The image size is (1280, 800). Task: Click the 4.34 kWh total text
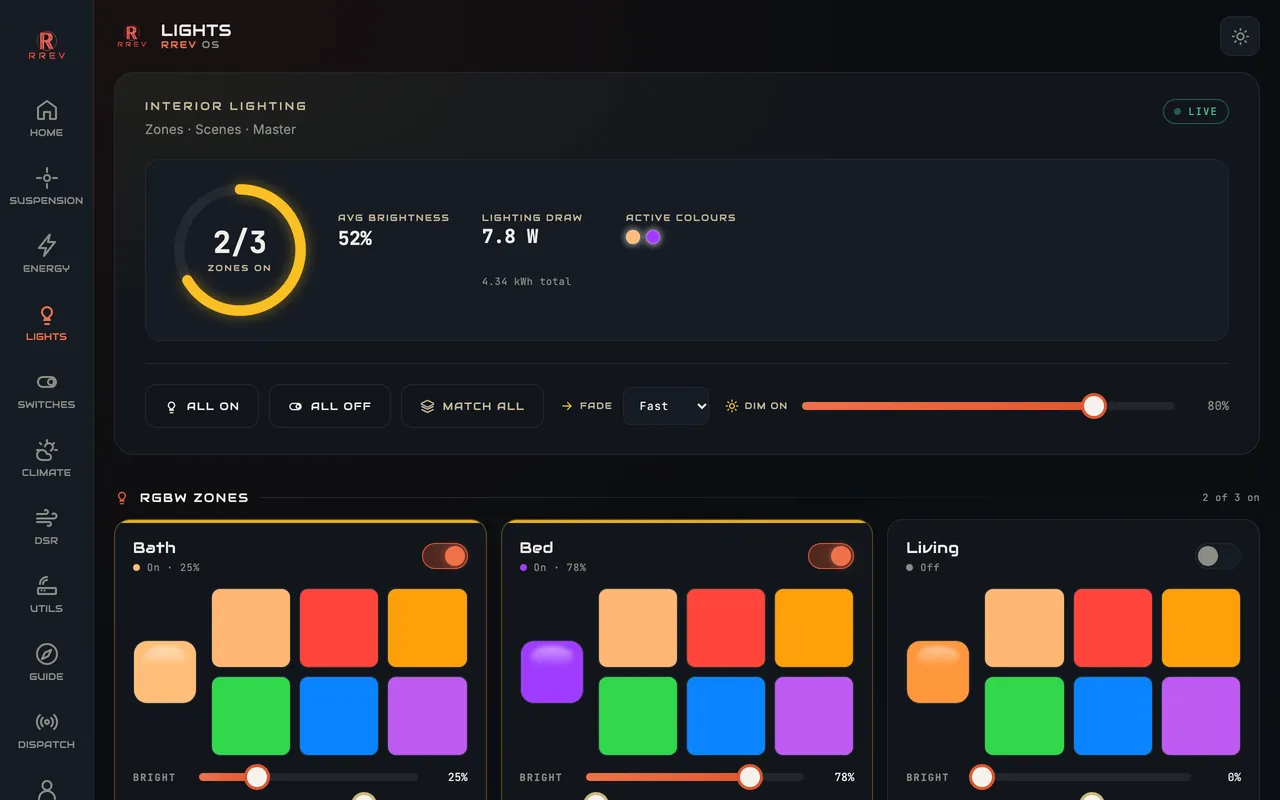(526, 282)
